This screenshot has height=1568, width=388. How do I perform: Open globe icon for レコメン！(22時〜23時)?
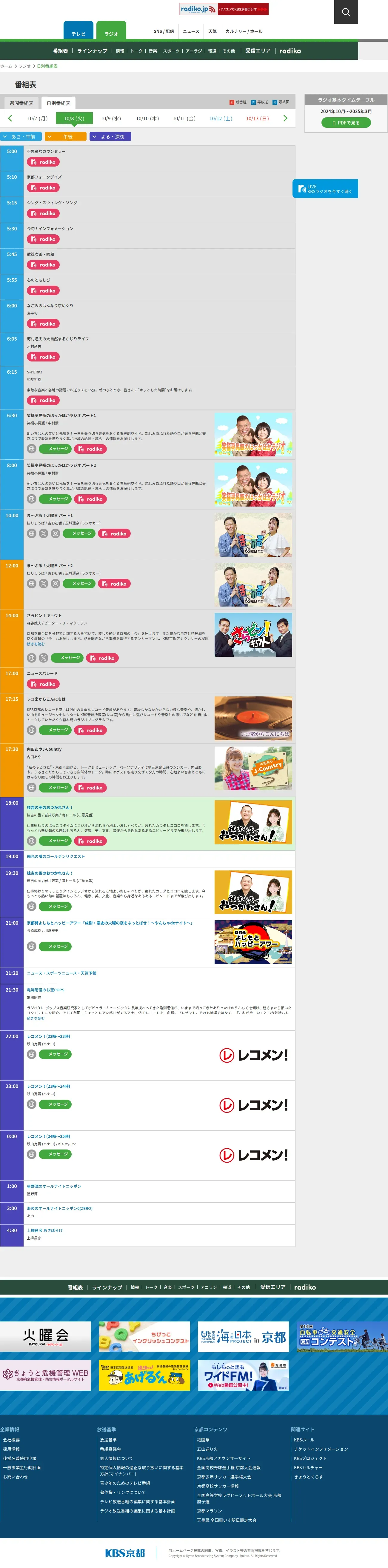[32, 1054]
